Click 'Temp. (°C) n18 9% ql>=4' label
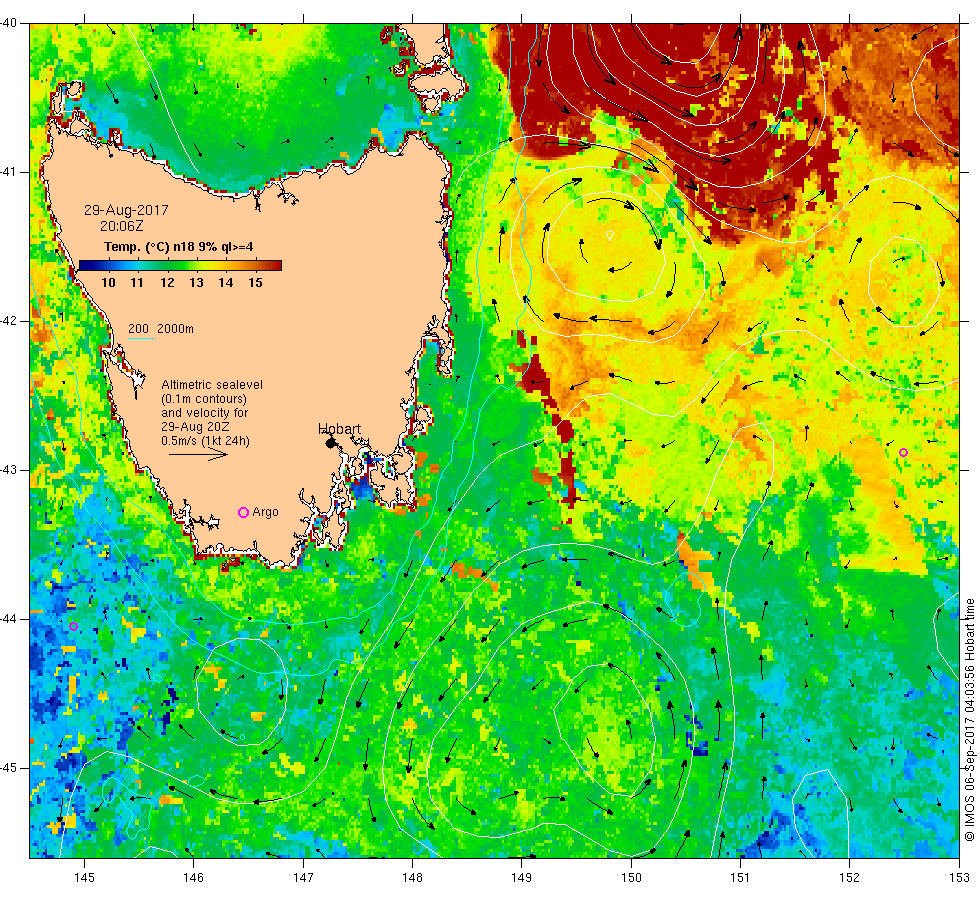Screen dimensions: 980x900 click(178, 247)
